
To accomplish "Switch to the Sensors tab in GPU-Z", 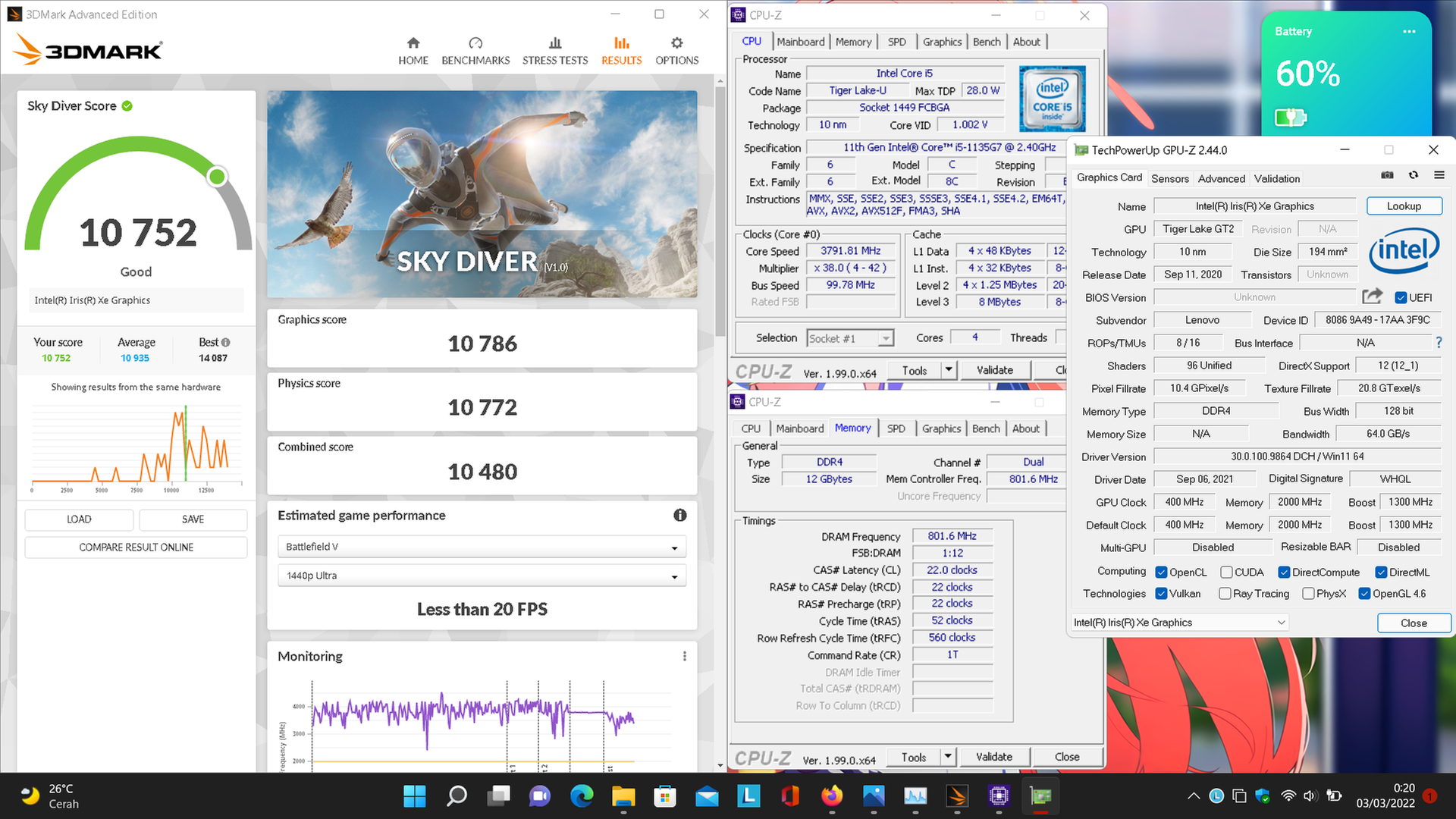I will point(1169,178).
